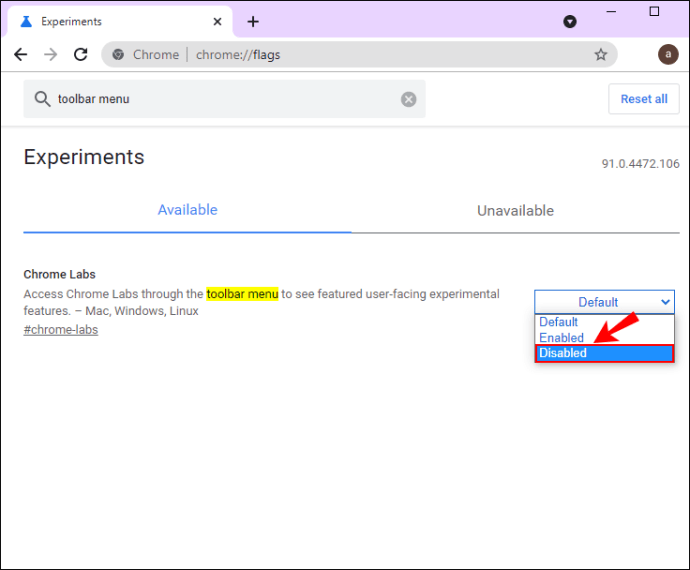Switch to the Unavailable tab
This screenshot has height=570, width=690.
(x=515, y=211)
